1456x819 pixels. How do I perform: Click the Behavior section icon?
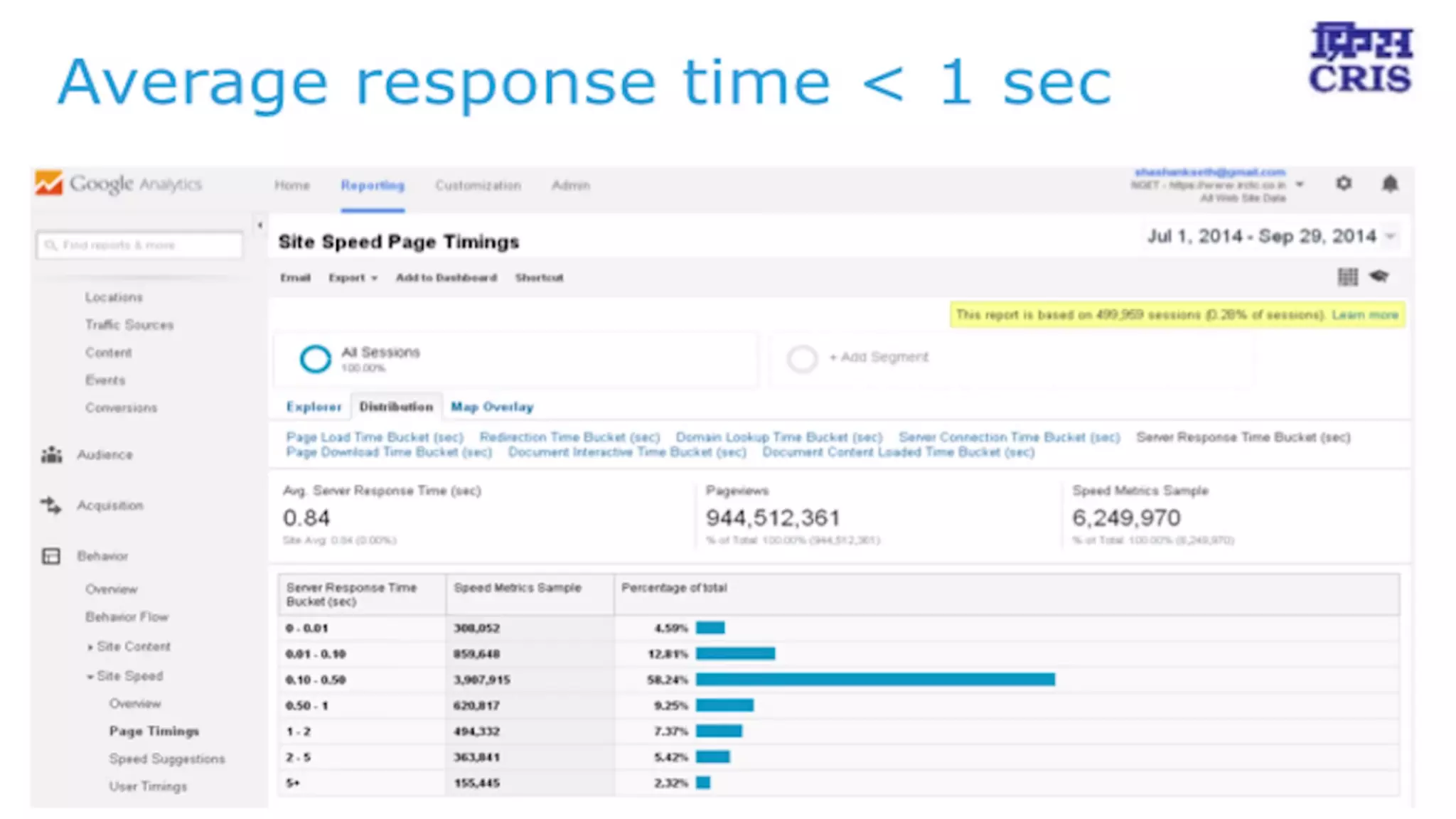[51, 556]
